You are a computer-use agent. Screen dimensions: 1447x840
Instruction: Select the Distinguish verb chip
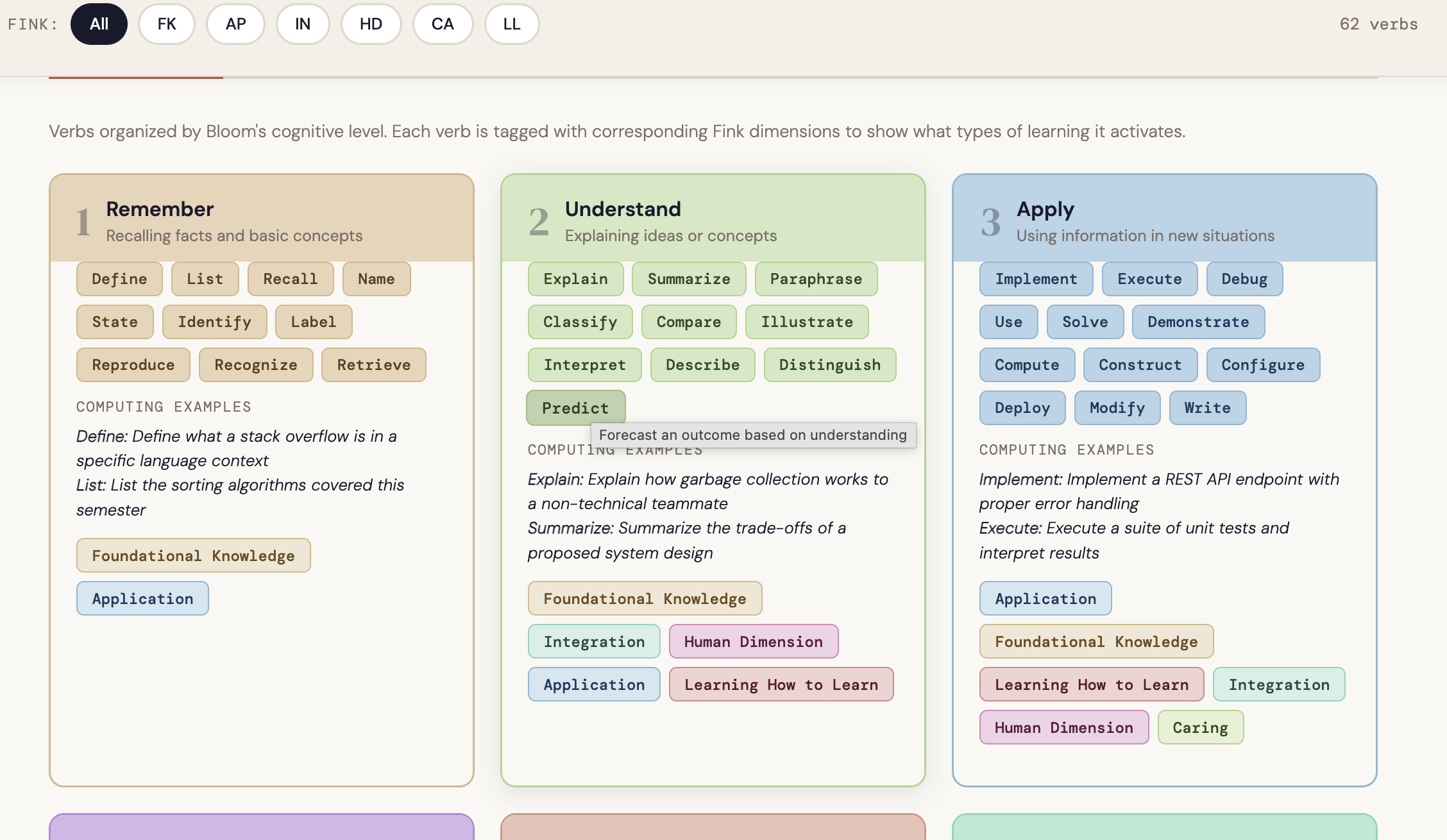tap(829, 364)
